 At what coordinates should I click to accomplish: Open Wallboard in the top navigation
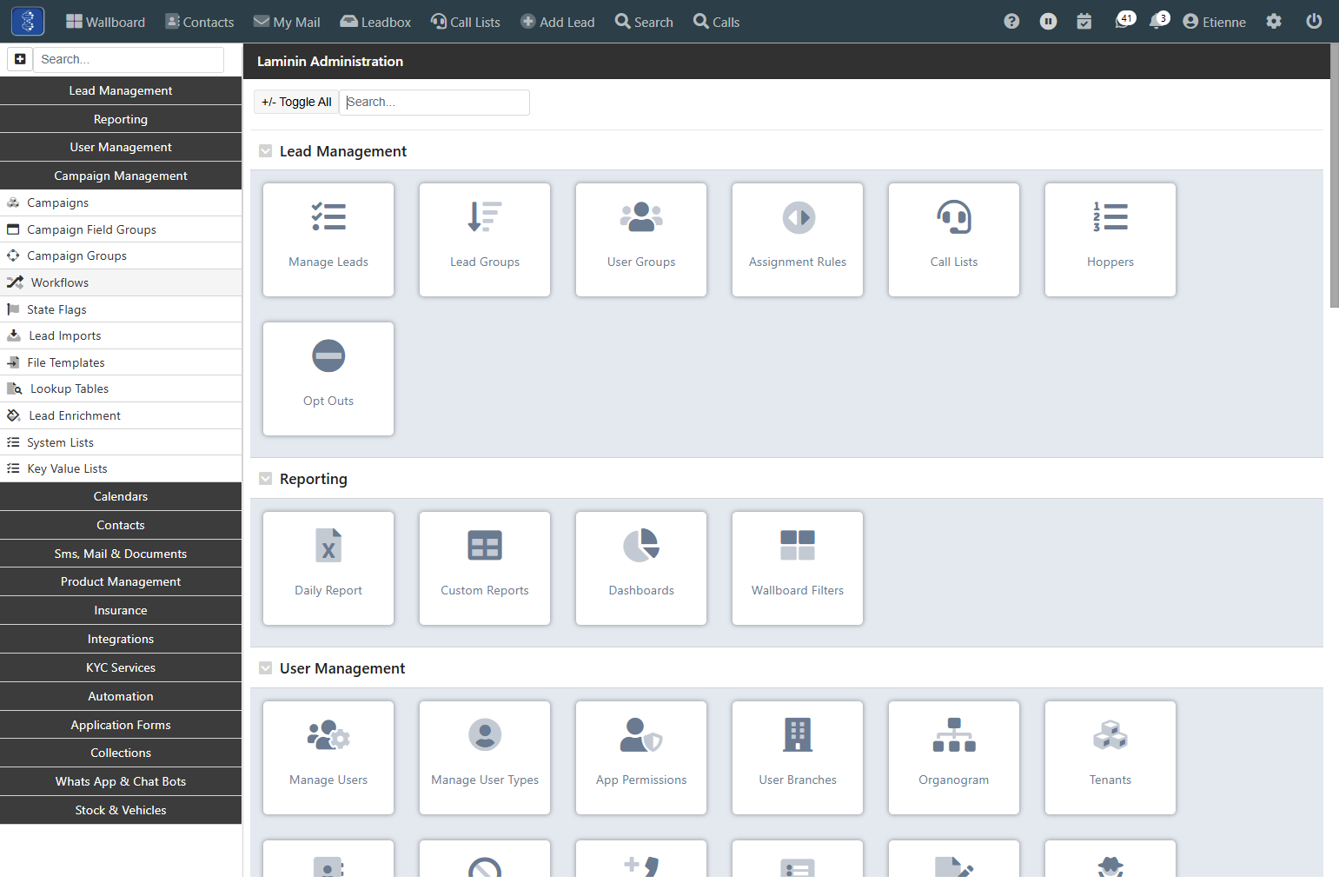click(x=106, y=22)
